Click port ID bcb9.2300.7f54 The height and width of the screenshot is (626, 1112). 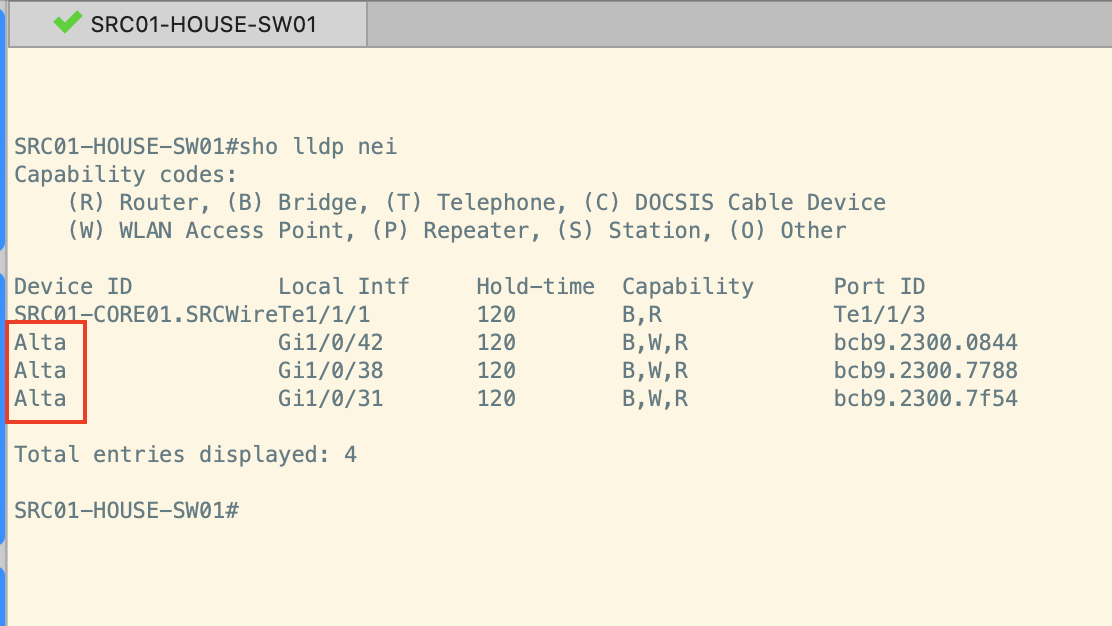(925, 398)
